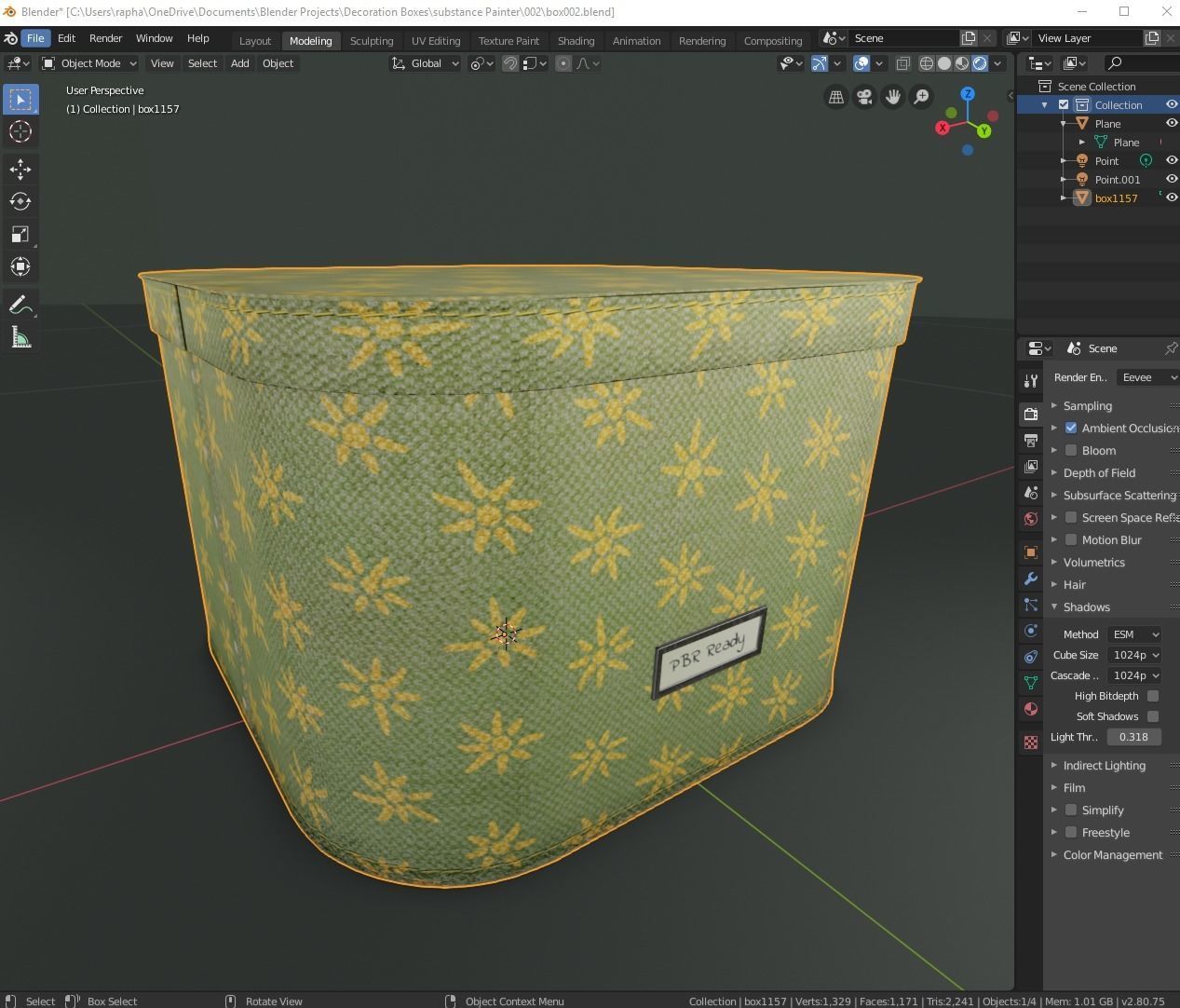Activate the Cursor tool
Viewport: 1180px width, 1008px height.
[20, 131]
